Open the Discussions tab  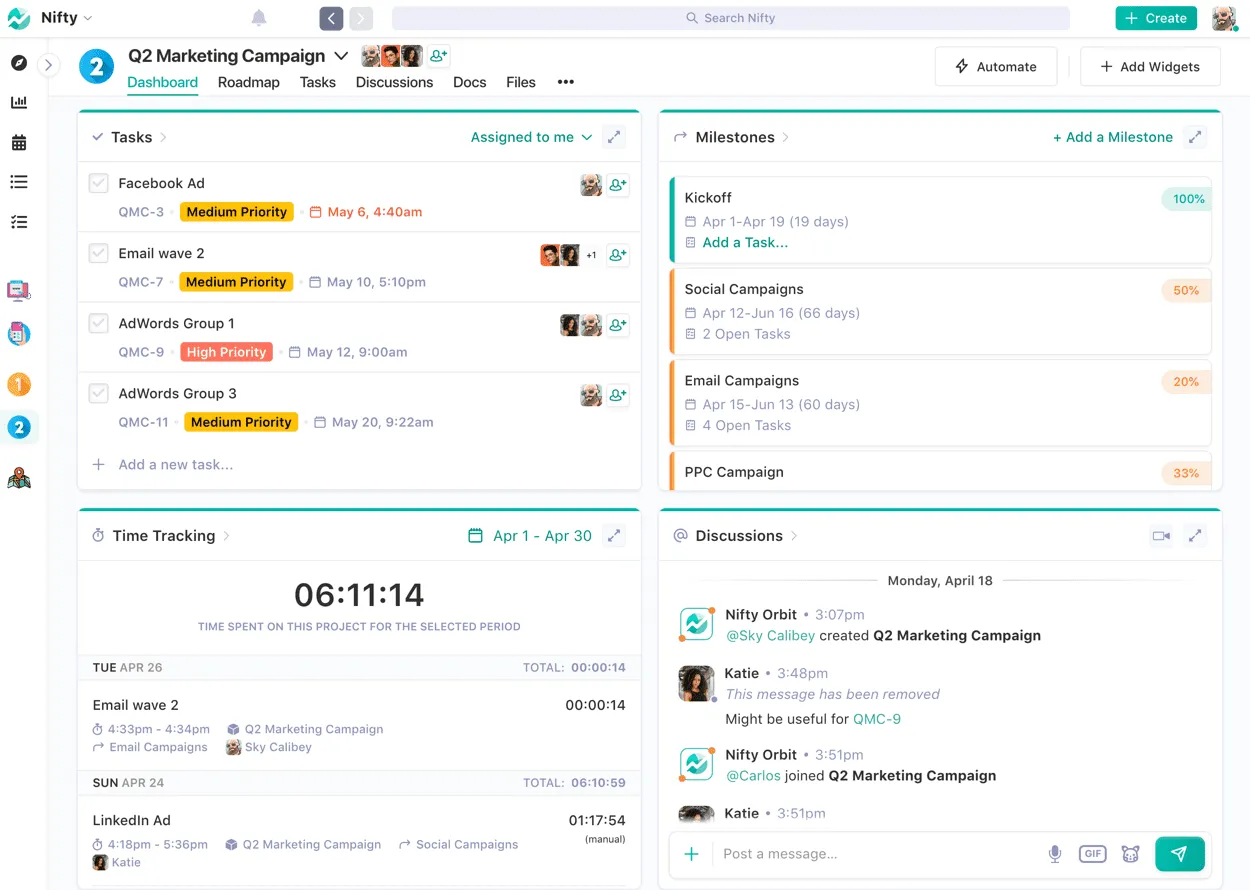394,83
